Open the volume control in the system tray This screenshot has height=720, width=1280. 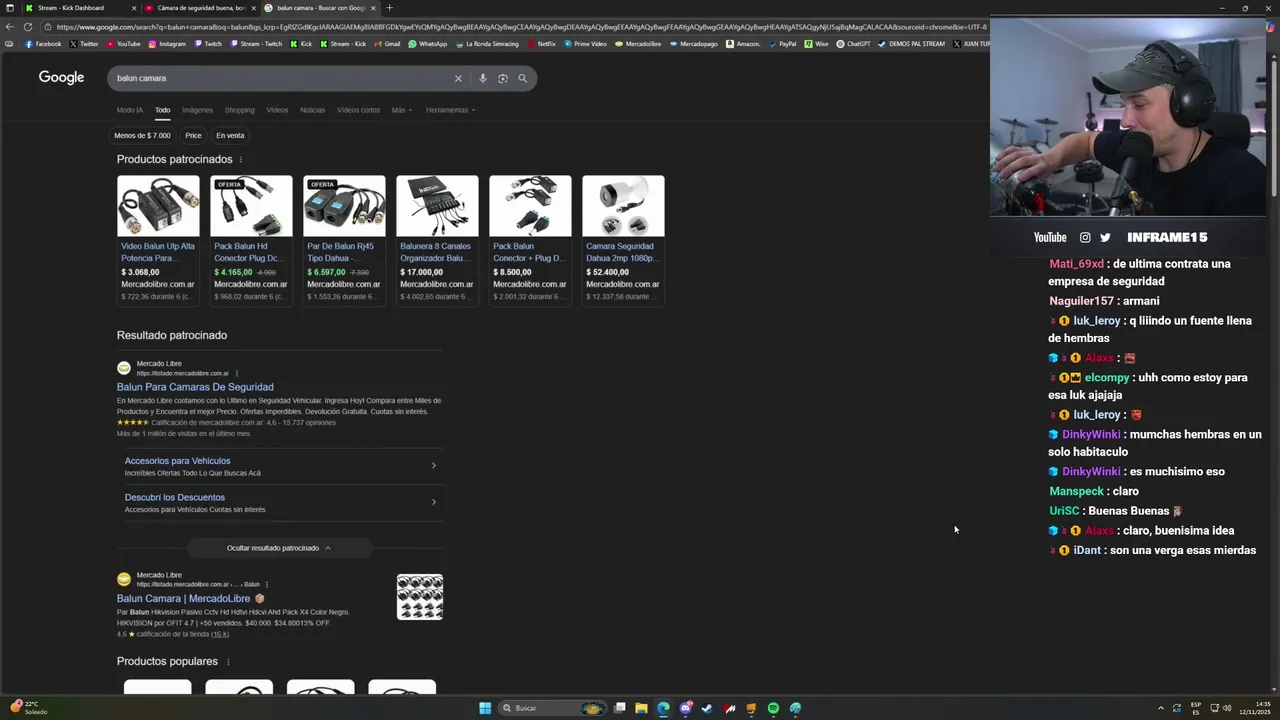point(1228,708)
